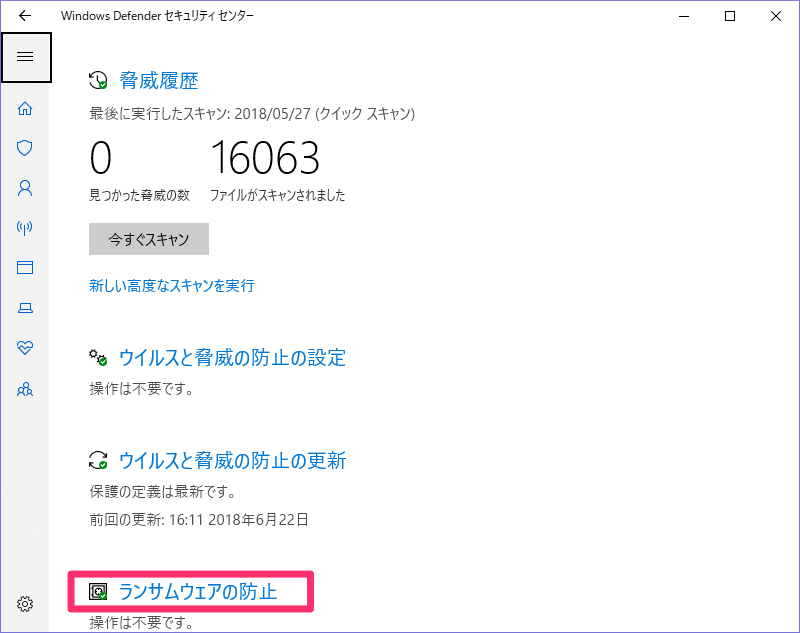Open the hamburger navigation menu
The height and width of the screenshot is (633, 800).
[26, 57]
